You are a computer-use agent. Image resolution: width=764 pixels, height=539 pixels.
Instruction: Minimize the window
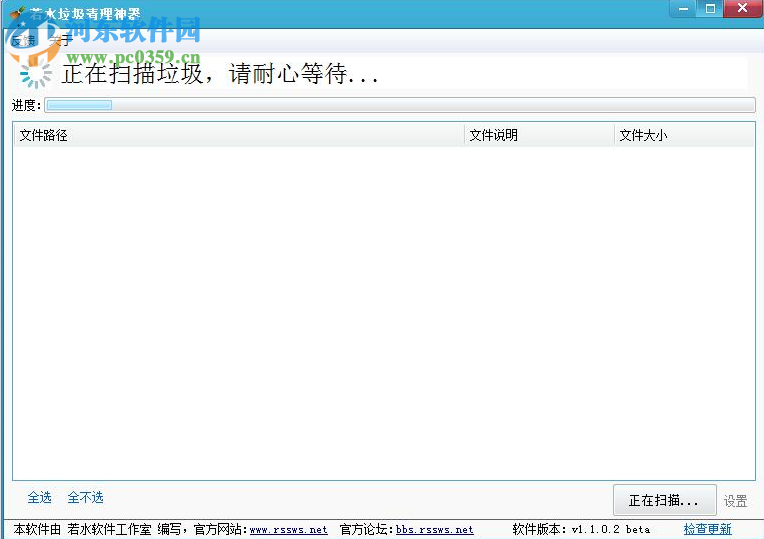coord(684,9)
